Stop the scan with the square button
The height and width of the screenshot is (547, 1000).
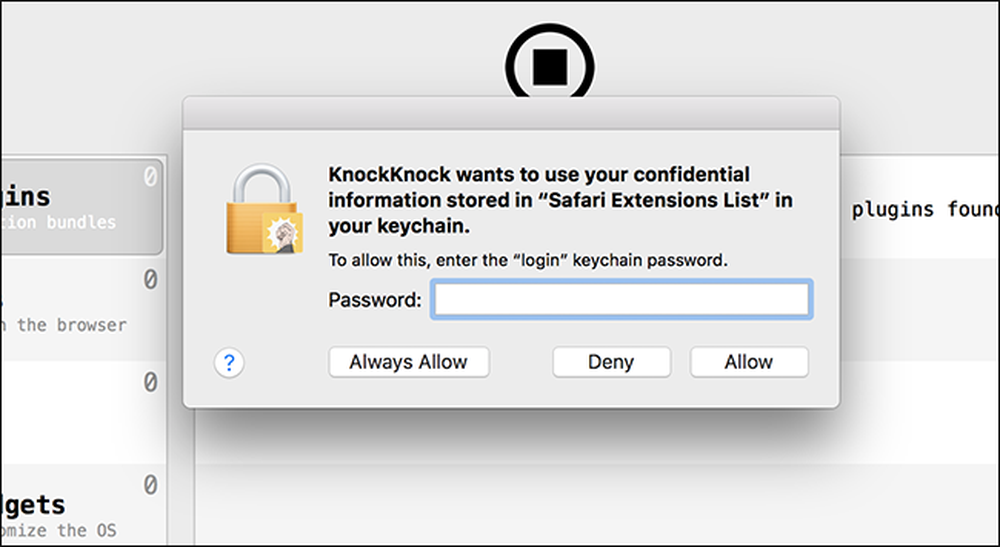tap(549, 64)
